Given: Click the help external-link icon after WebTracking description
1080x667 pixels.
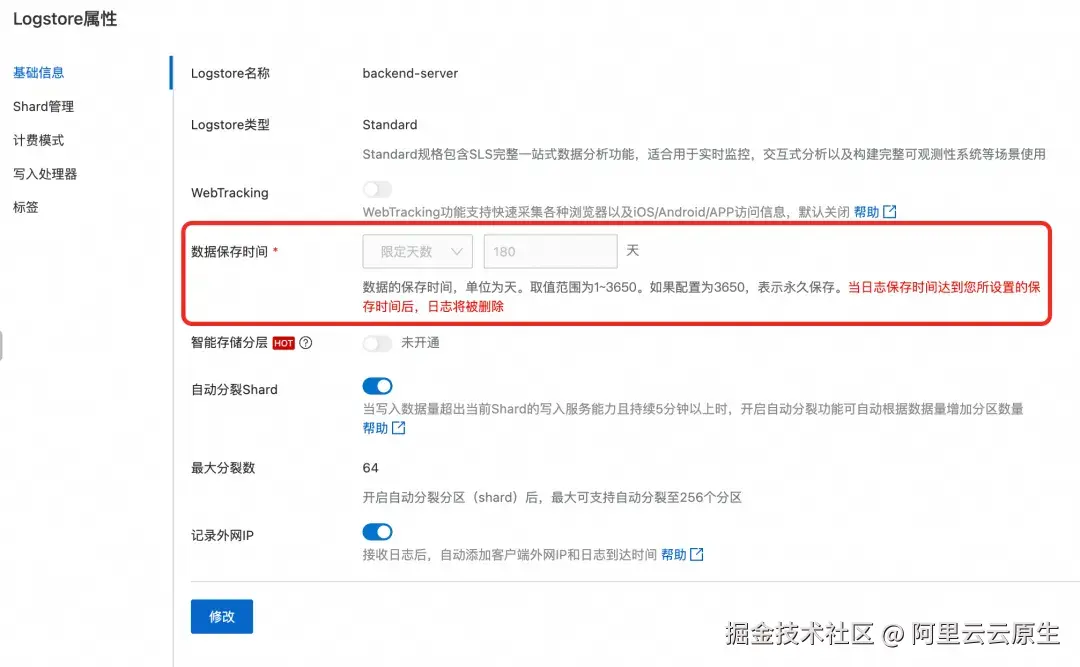Looking at the screenshot, I should click(x=889, y=211).
